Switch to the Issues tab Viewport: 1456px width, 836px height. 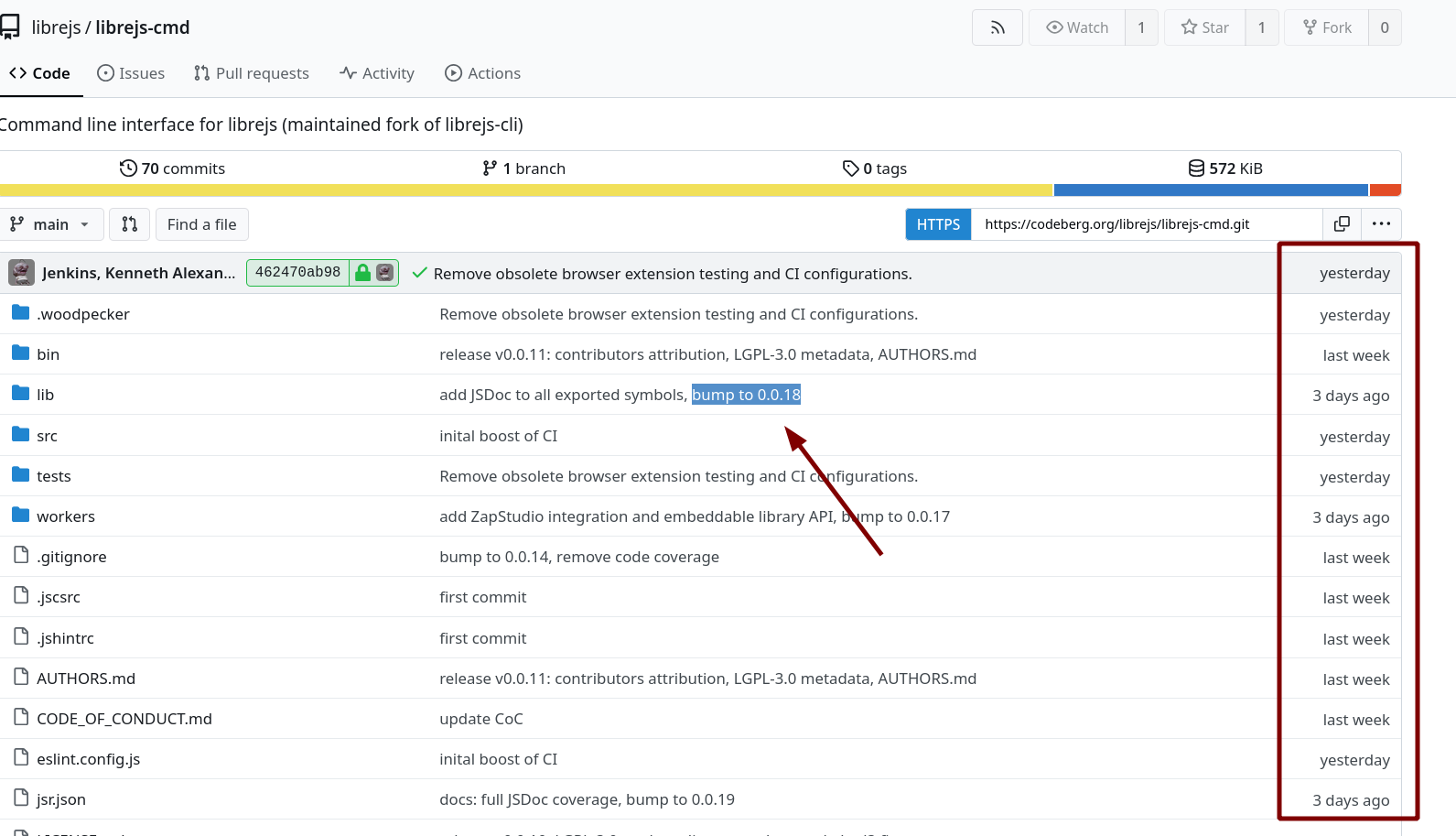click(131, 73)
